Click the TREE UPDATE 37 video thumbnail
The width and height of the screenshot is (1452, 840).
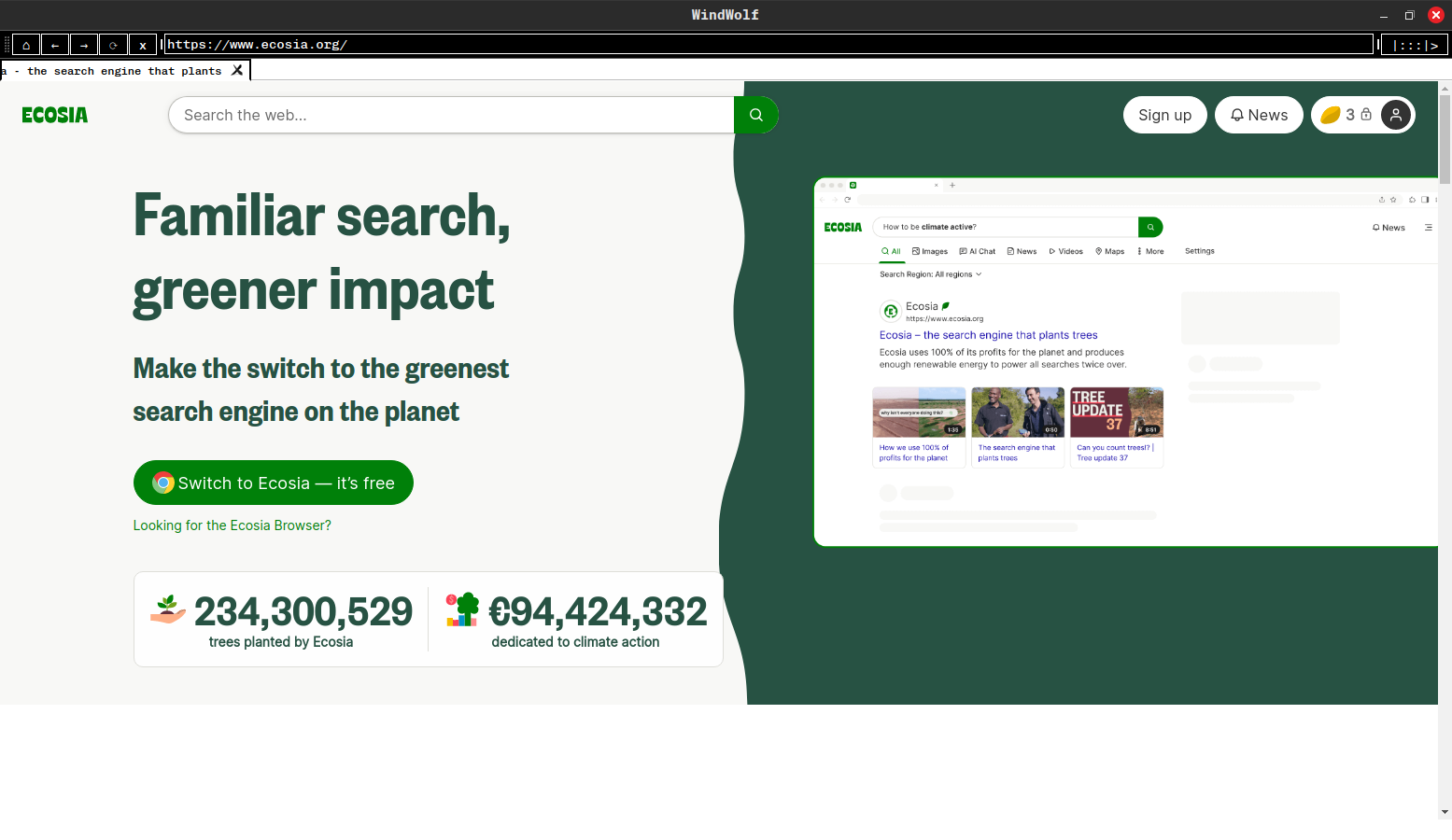[1117, 412]
